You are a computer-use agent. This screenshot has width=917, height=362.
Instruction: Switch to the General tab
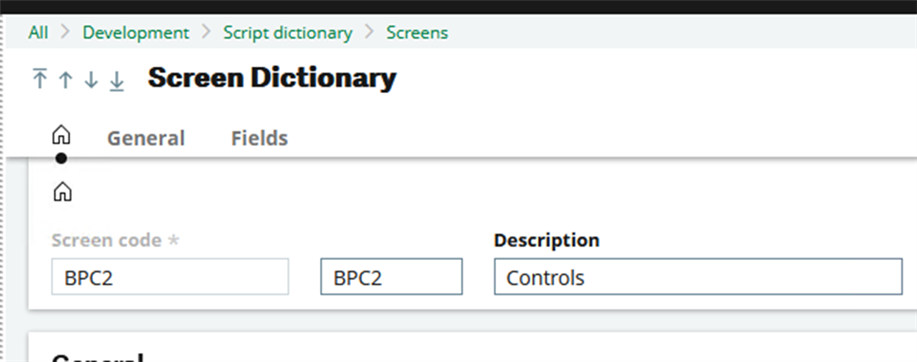pyautogui.click(x=146, y=139)
